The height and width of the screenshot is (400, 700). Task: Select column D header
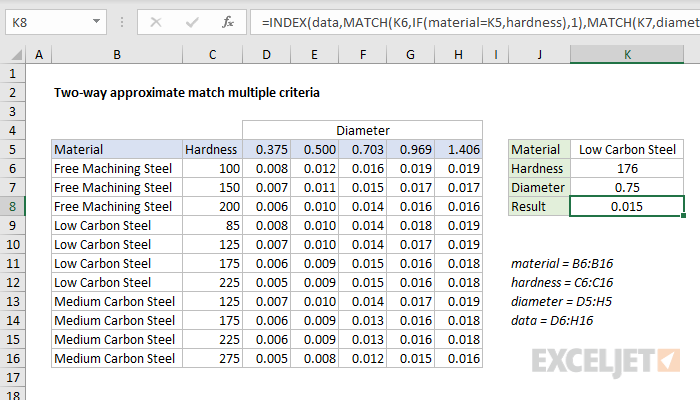tap(267, 55)
